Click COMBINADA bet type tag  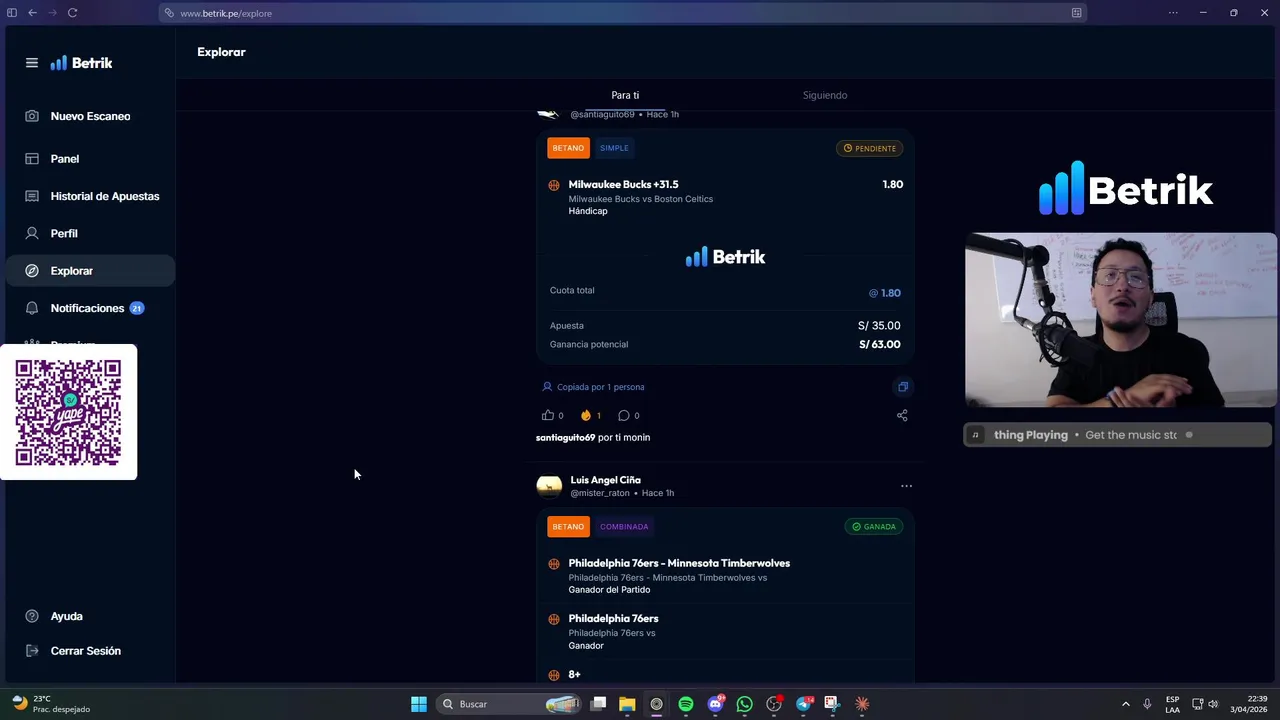pyautogui.click(x=624, y=526)
